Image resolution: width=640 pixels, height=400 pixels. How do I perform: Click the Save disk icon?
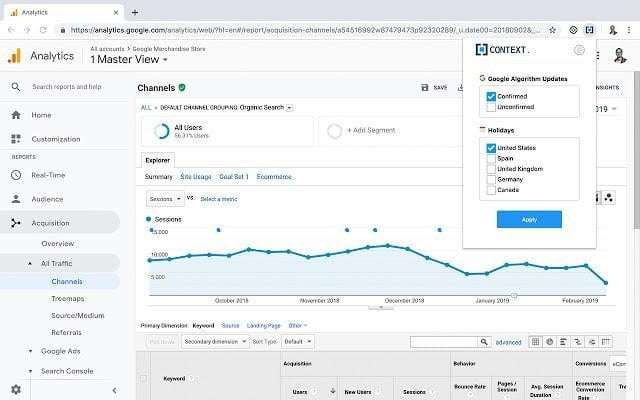(x=425, y=87)
